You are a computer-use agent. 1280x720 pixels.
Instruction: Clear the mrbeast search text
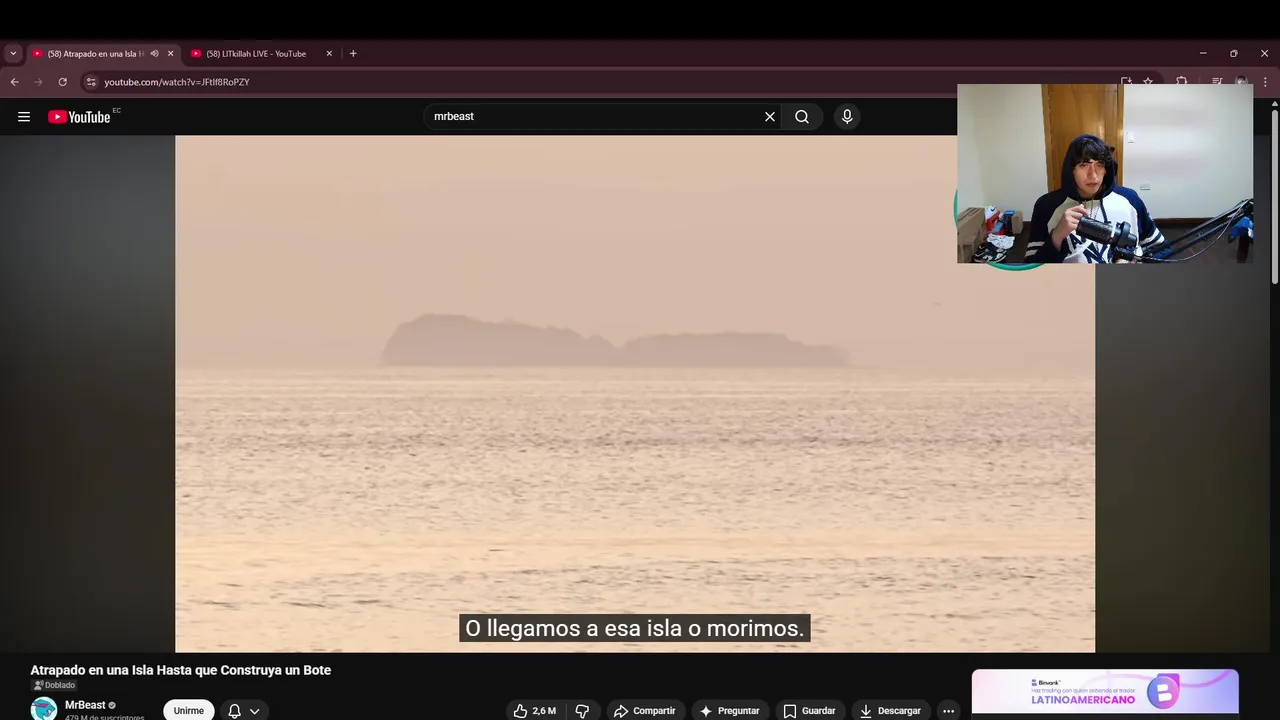pyautogui.click(x=770, y=117)
